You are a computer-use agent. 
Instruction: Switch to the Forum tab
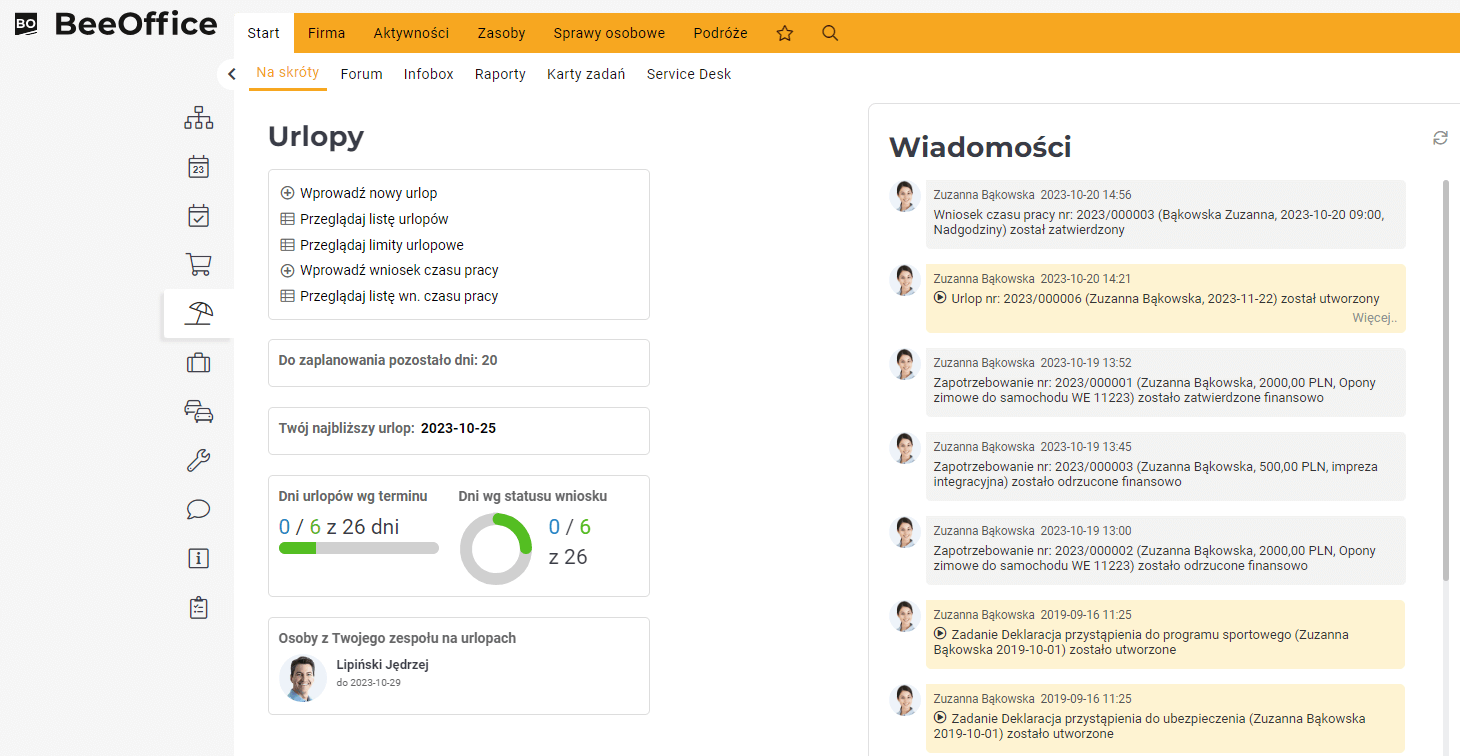[x=361, y=74]
